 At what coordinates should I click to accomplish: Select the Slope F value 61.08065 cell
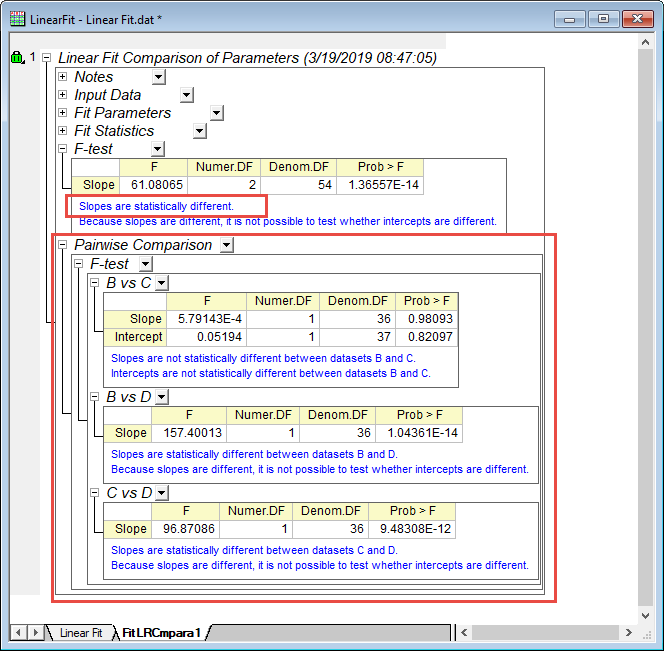[152, 185]
